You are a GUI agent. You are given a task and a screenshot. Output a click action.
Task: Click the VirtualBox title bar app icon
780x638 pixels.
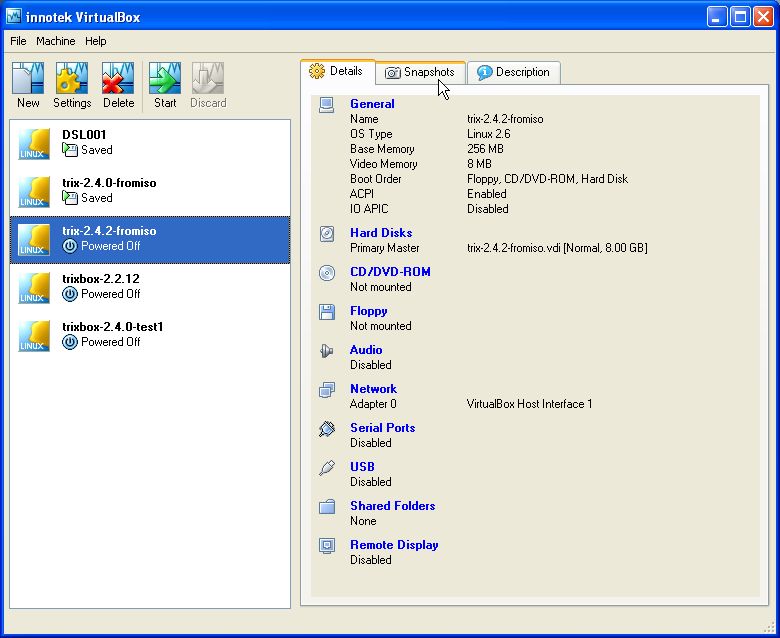pos(13,16)
